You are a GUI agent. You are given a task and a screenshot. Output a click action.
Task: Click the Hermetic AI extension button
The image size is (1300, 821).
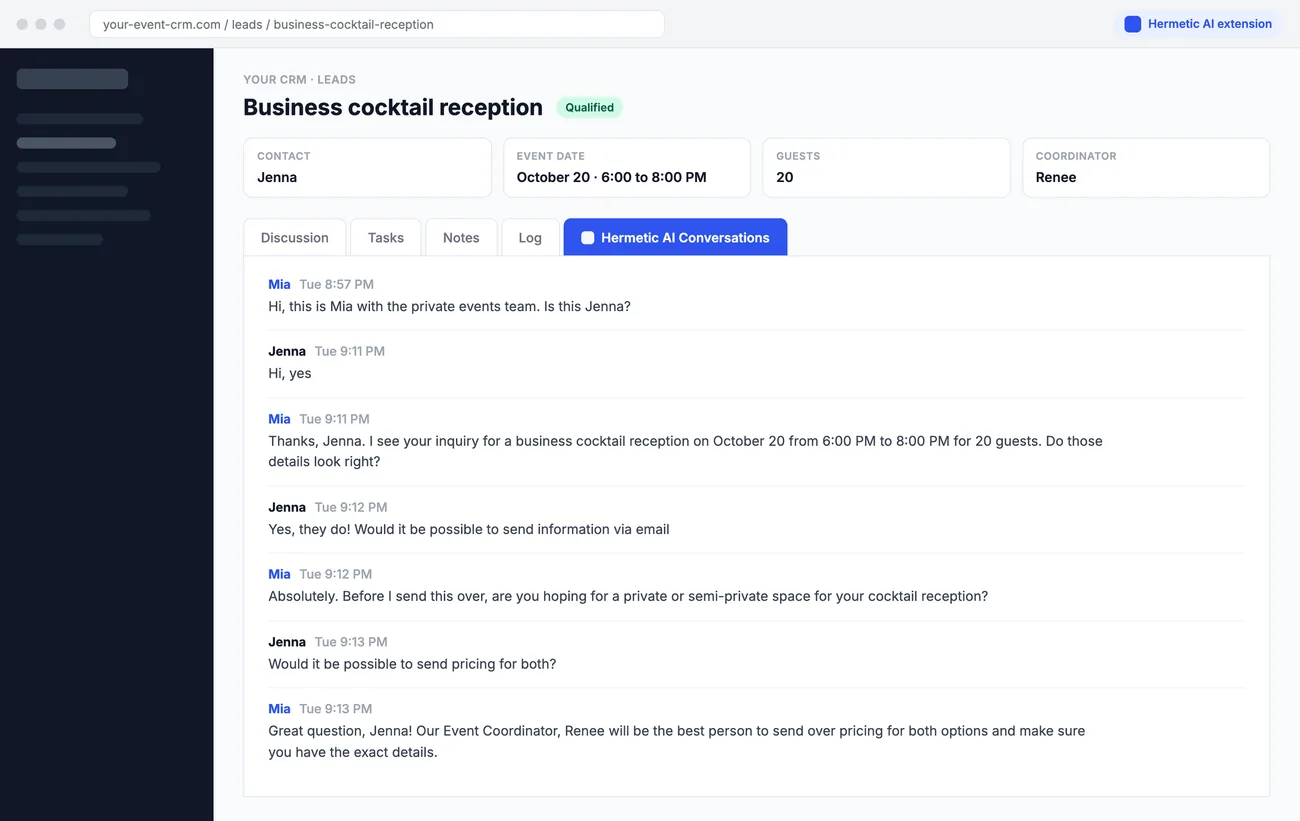[x=1198, y=24]
